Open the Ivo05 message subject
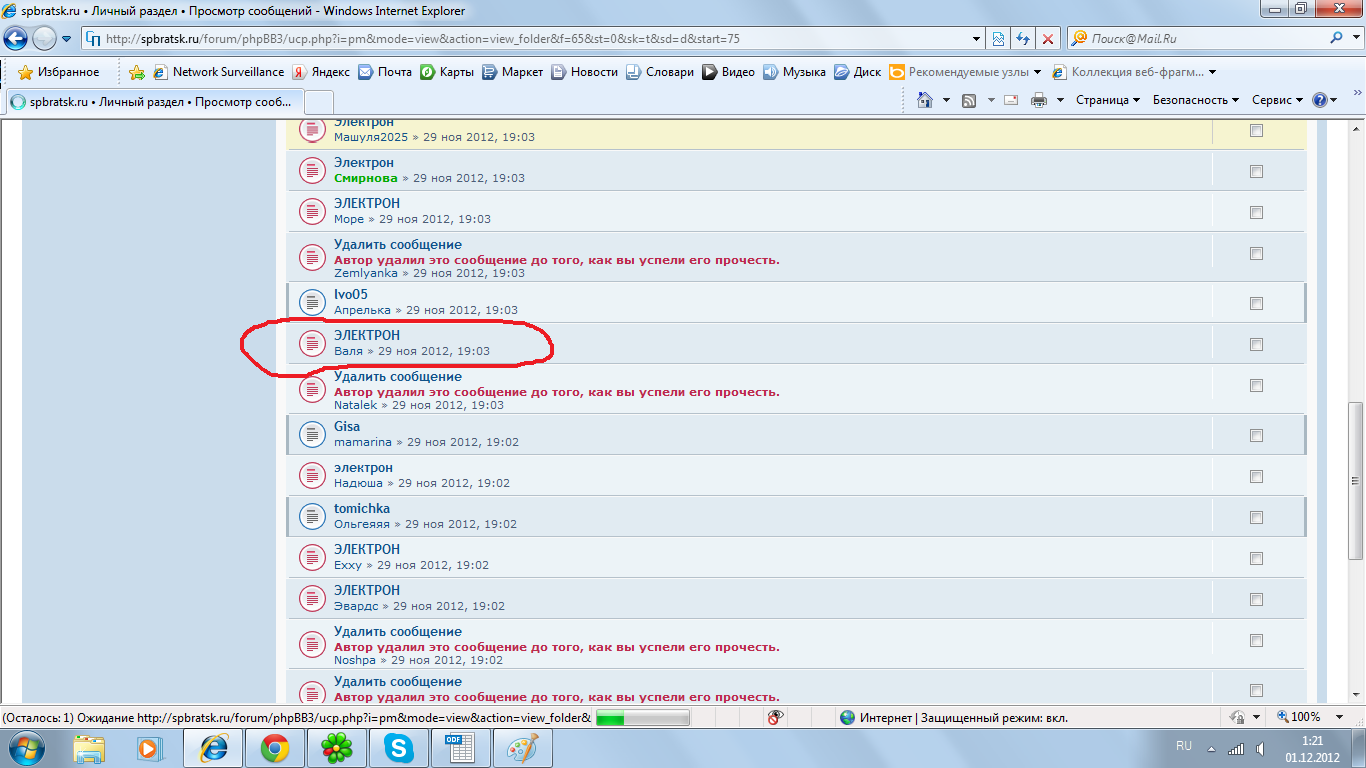 351,294
